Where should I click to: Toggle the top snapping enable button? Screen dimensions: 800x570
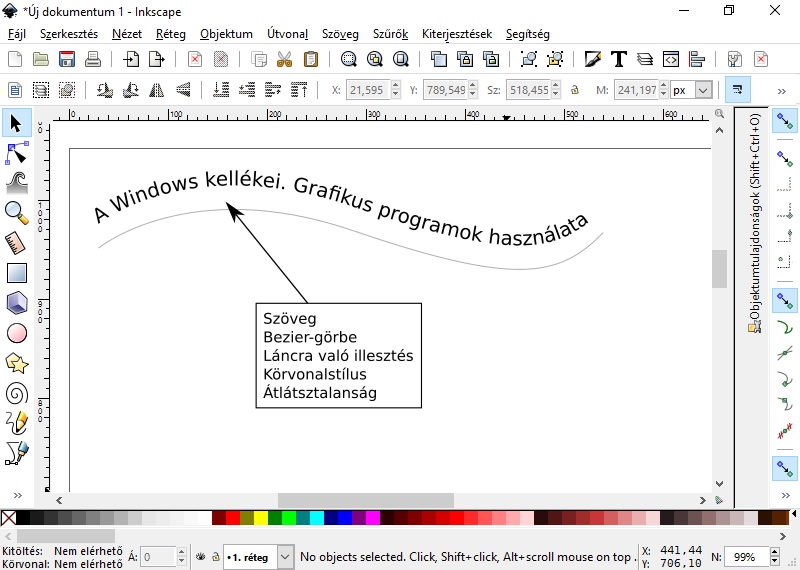(x=785, y=121)
